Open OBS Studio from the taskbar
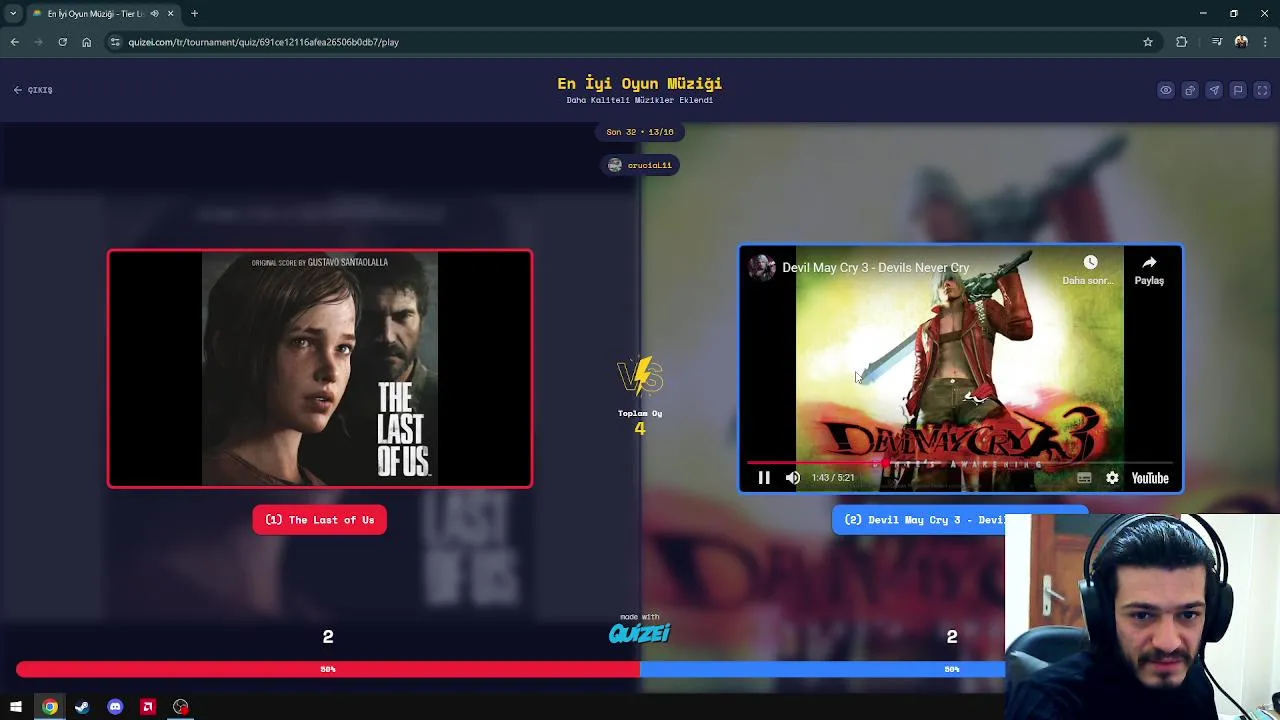Image resolution: width=1280 pixels, height=720 pixels. pos(181,707)
